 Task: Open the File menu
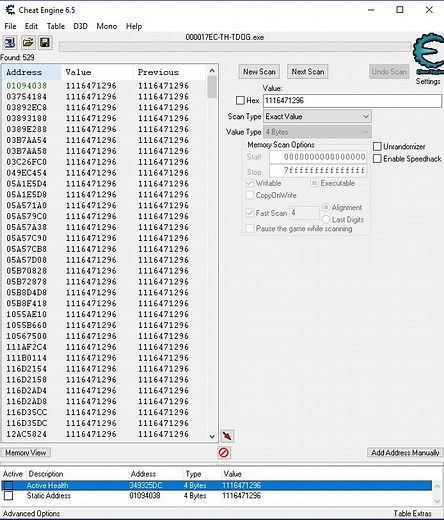coord(10,26)
